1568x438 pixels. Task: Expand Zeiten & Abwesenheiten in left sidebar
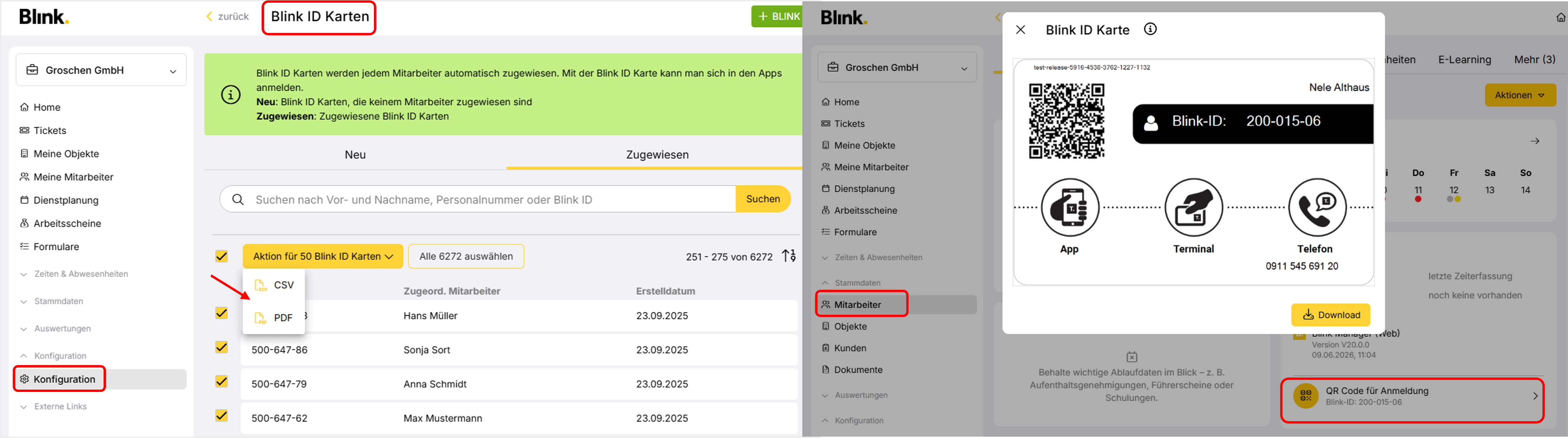click(x=74, y=274)
